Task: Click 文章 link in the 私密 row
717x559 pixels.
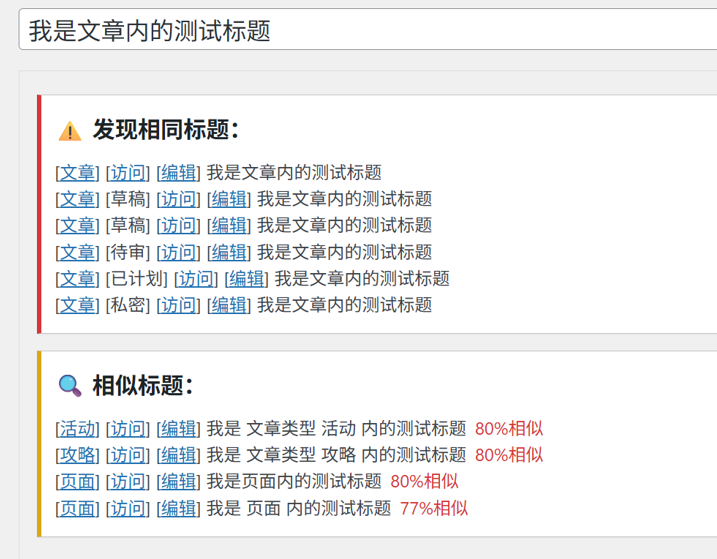Action: pos(77,305)
